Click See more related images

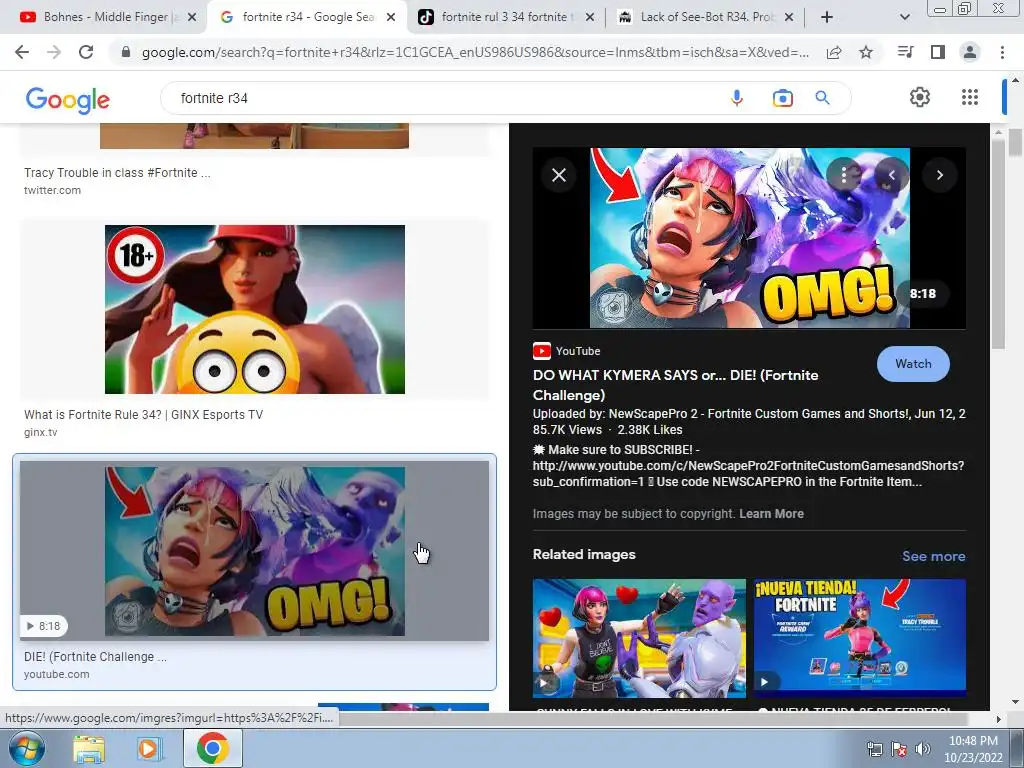pos(933,556)
